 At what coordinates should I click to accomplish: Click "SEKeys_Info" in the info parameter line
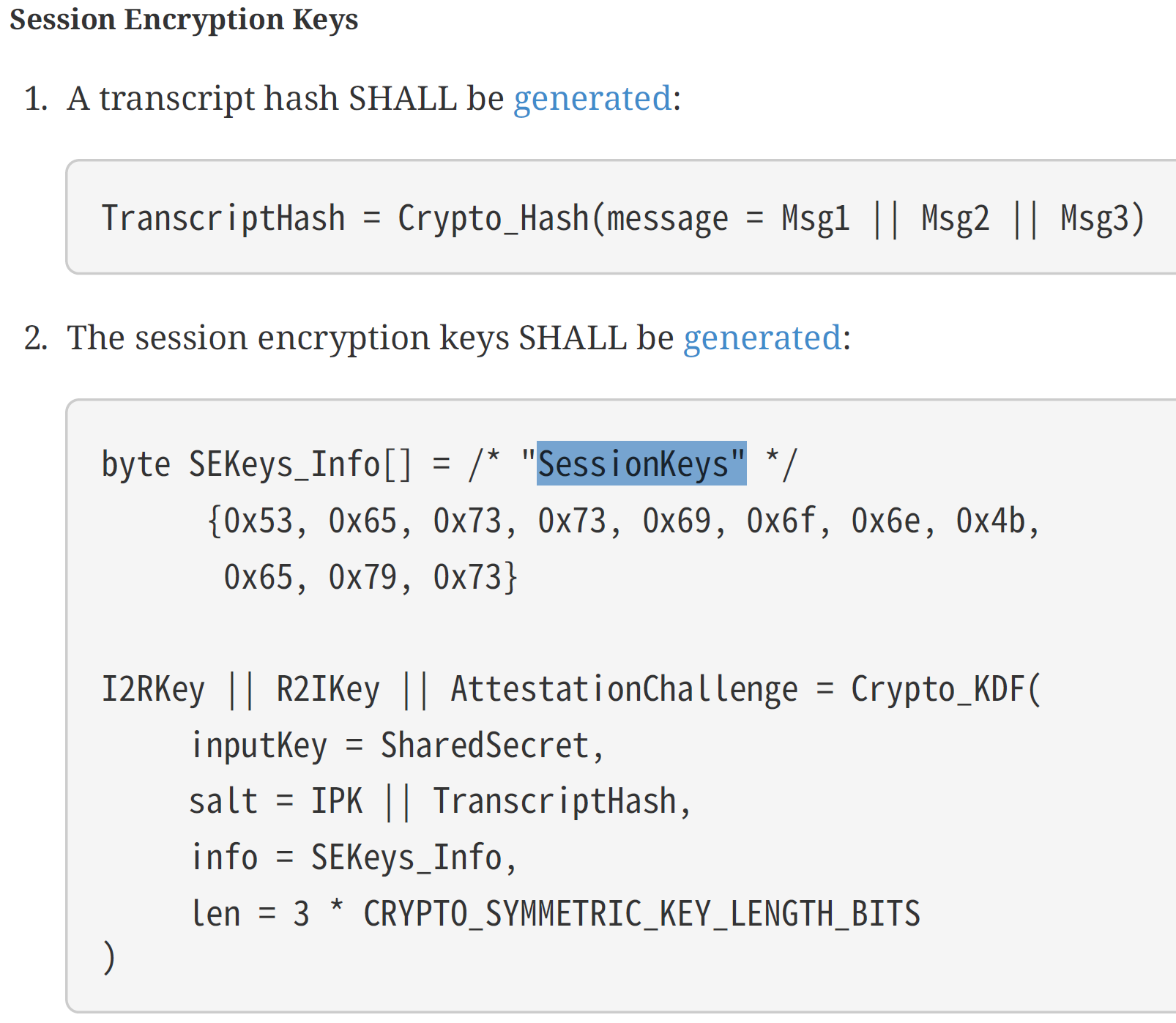(406, 858)
